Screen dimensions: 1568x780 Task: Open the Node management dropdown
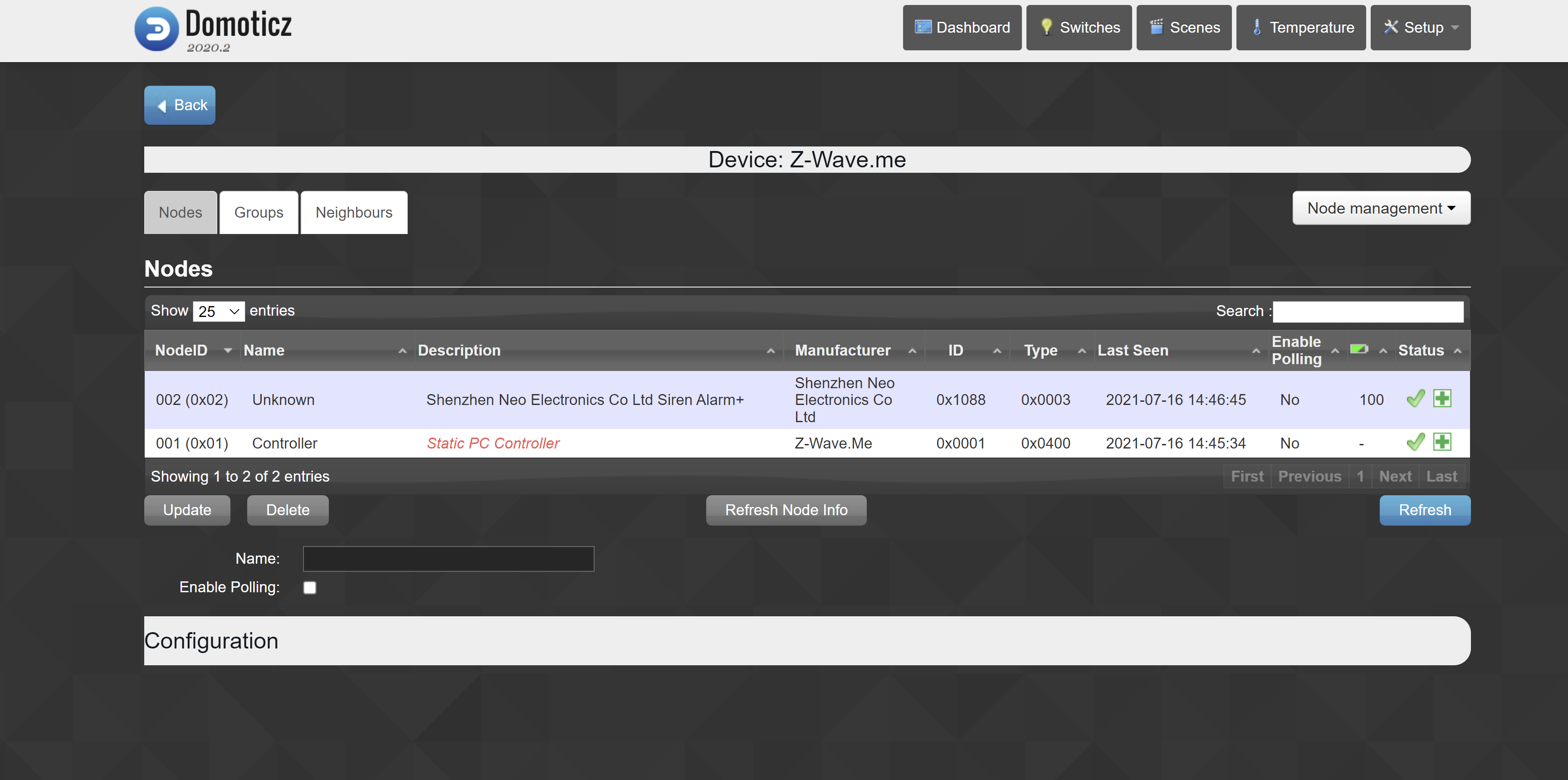pyautogui.click(x=1381, y=208)
